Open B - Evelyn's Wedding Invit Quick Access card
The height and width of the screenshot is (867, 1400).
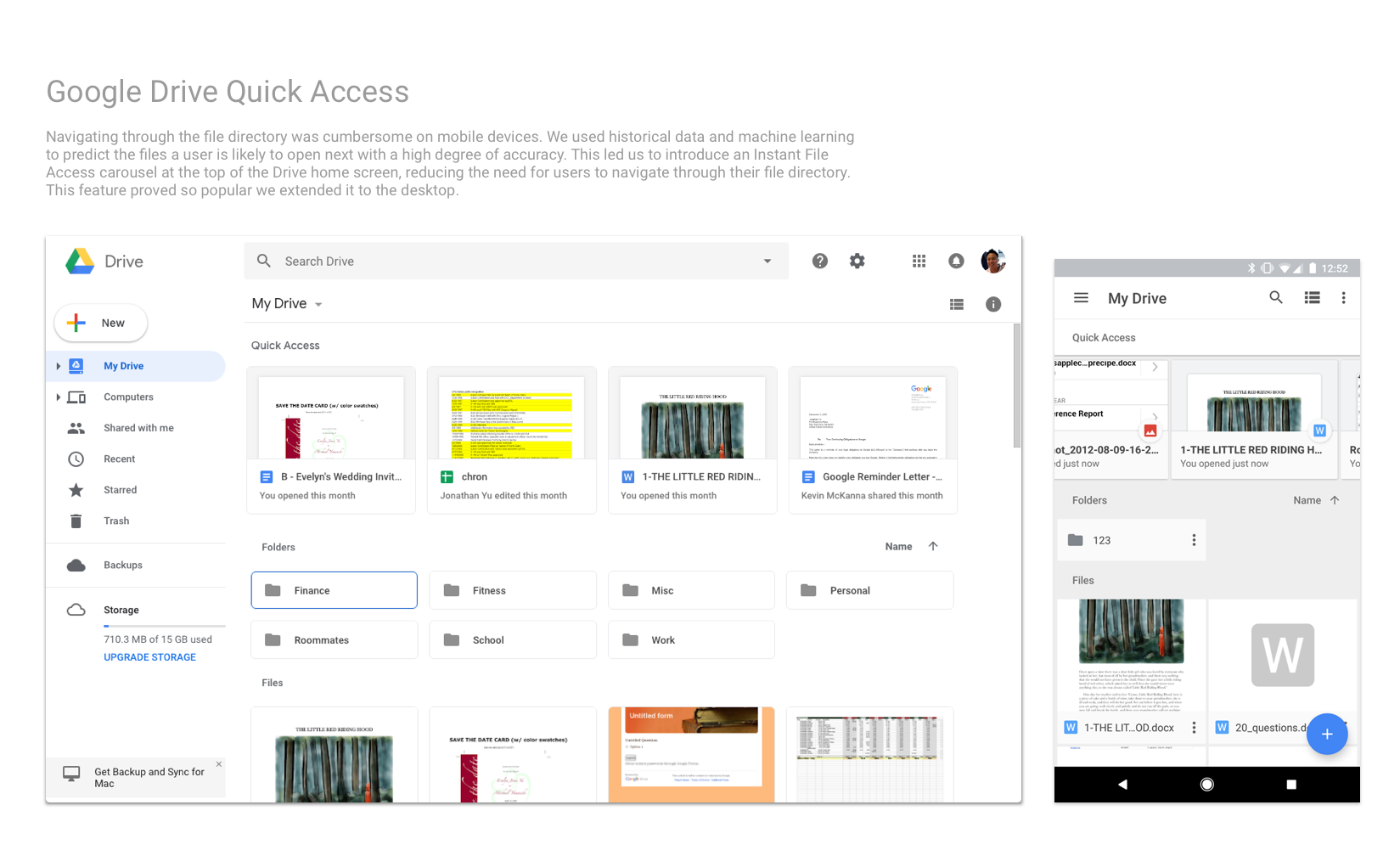tap(331, 440)
